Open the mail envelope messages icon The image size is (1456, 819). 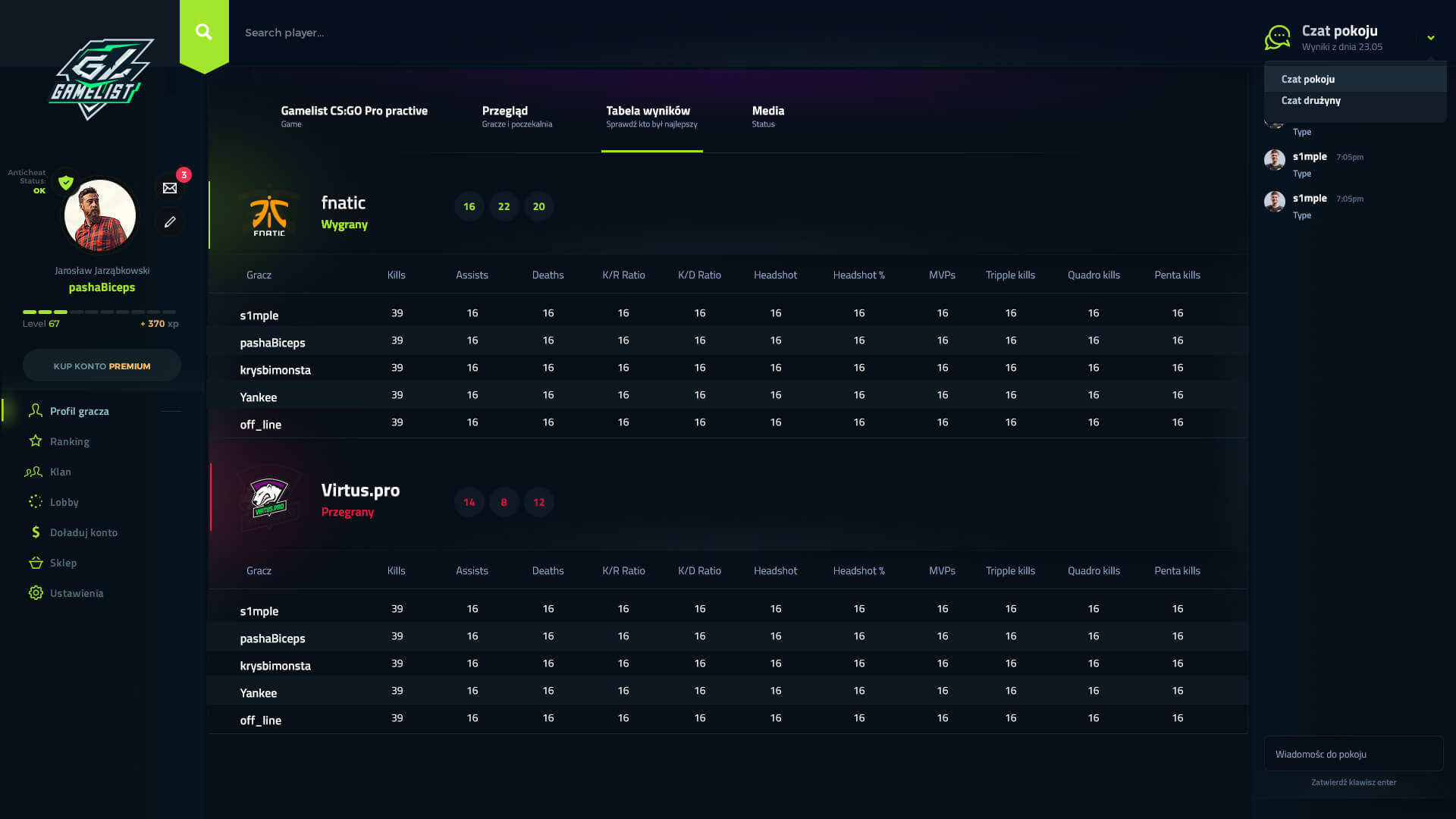(x=170, y=188)
